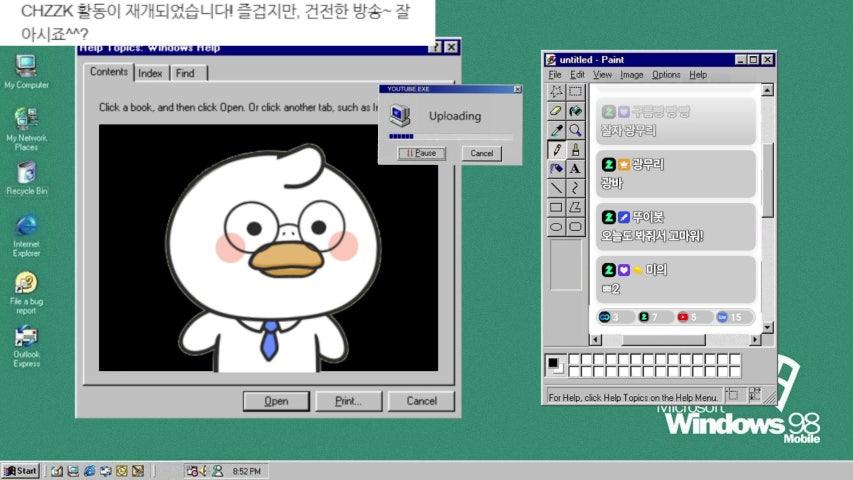Select the Text tool marked A
853x480 pixels.
click(x=575, y=169)
